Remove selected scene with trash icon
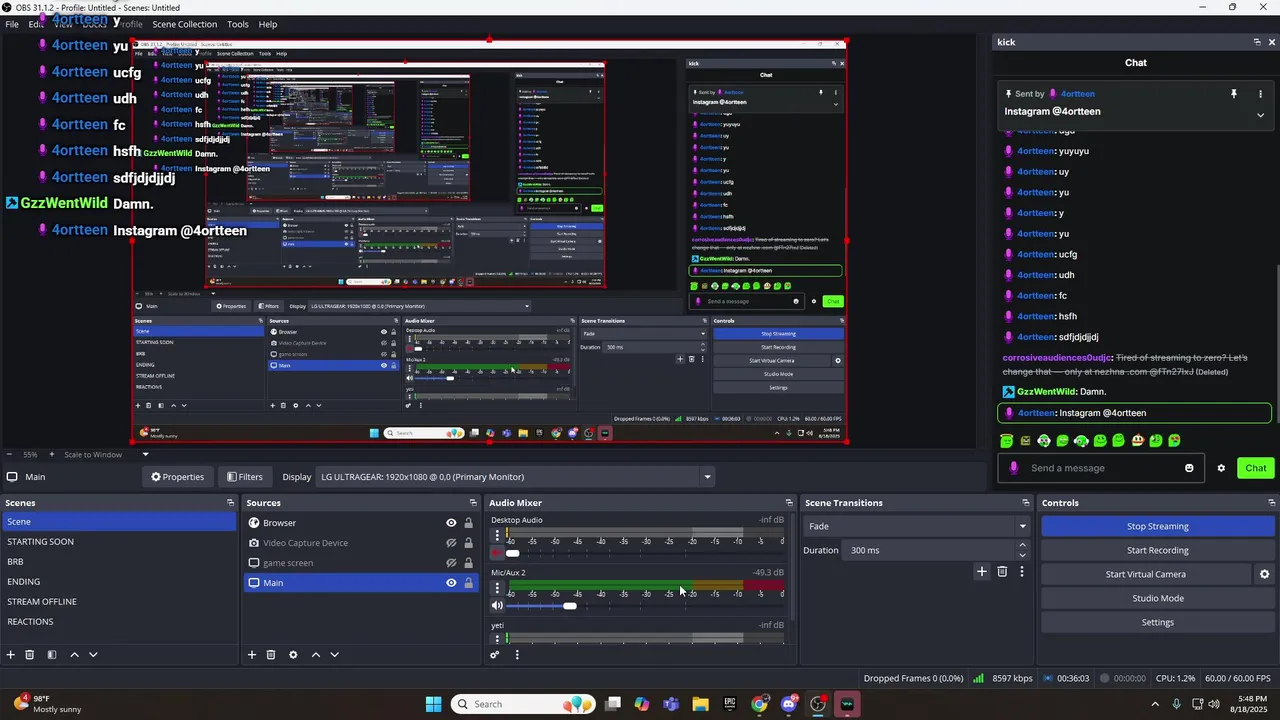The height and width of the screenshot is (720, 1280). coord(30,655)
